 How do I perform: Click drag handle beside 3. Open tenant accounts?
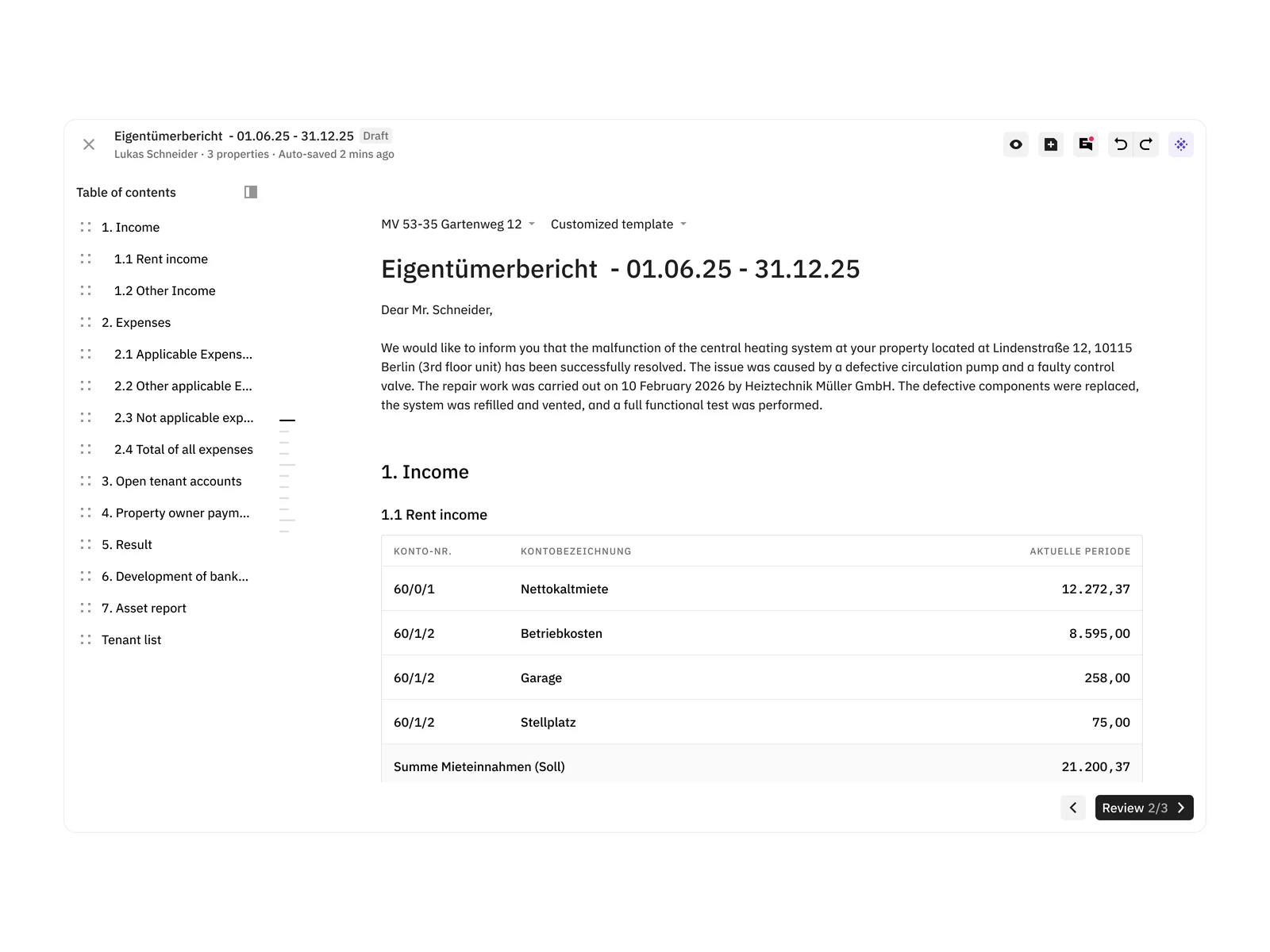[x=86, y=481]
